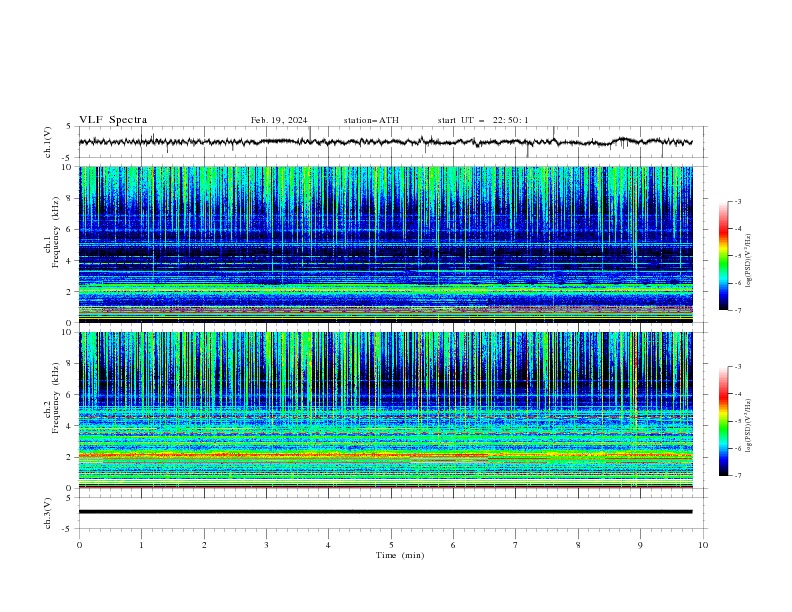Select ch.1 "Frequency (kHz)" axis label
Screen dimensions: 792x612
click(55, 232)
